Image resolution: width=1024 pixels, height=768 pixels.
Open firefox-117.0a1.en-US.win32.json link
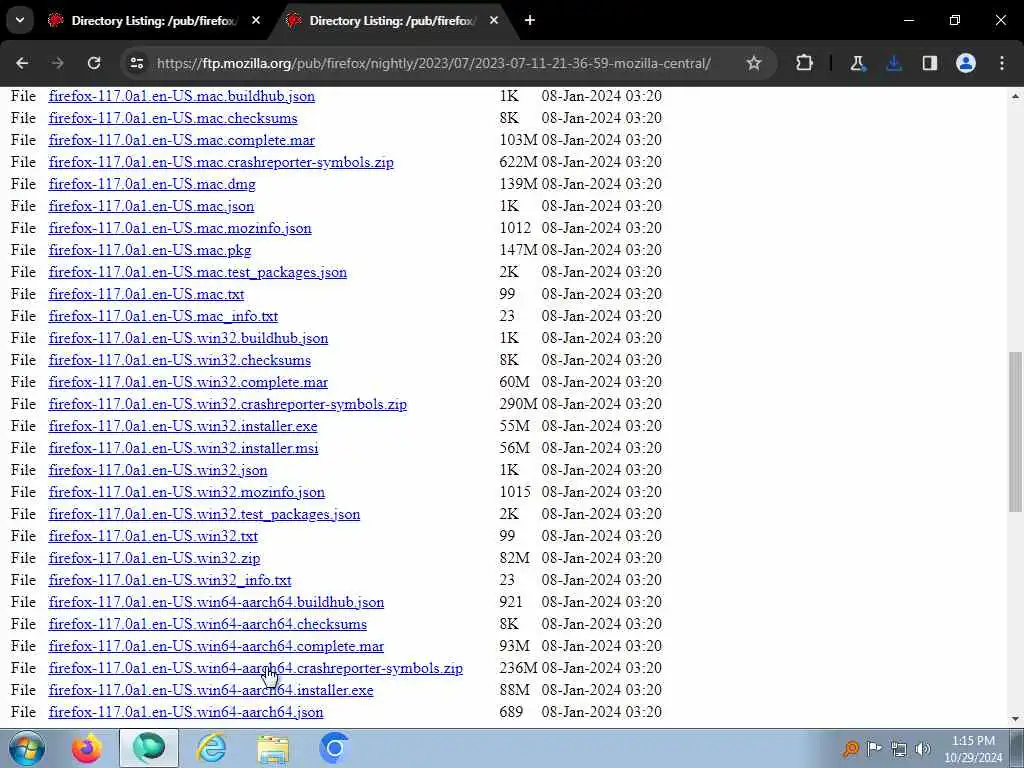tap(158, 470)
